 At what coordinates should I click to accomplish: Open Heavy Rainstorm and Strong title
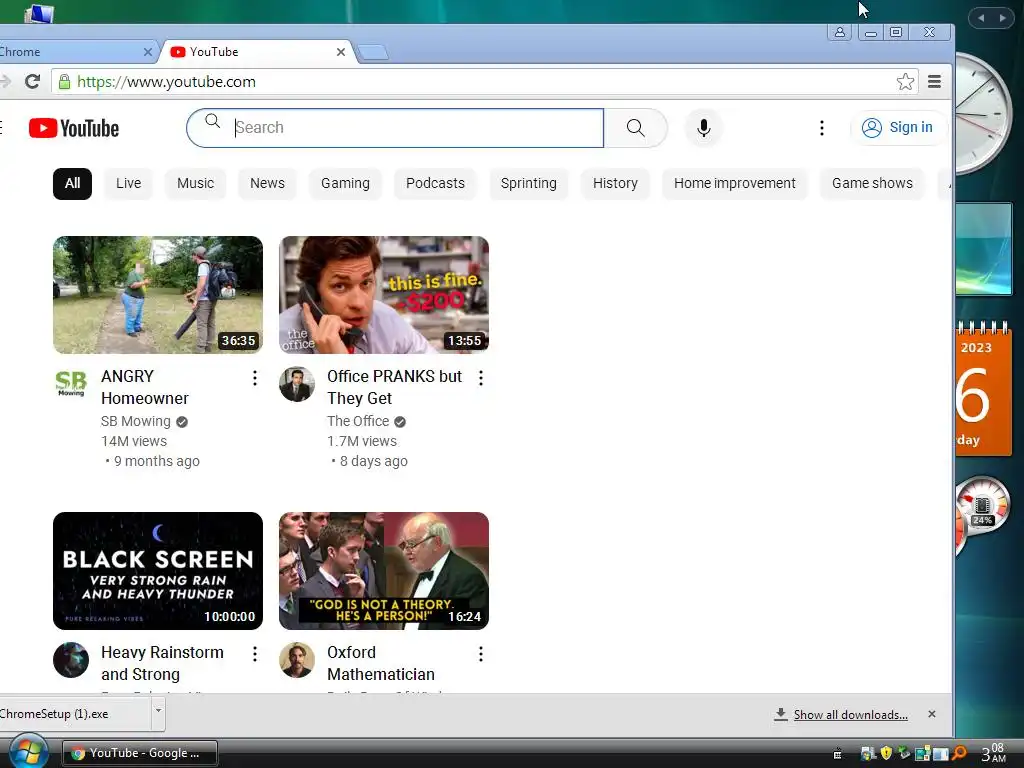coord(163,663)
